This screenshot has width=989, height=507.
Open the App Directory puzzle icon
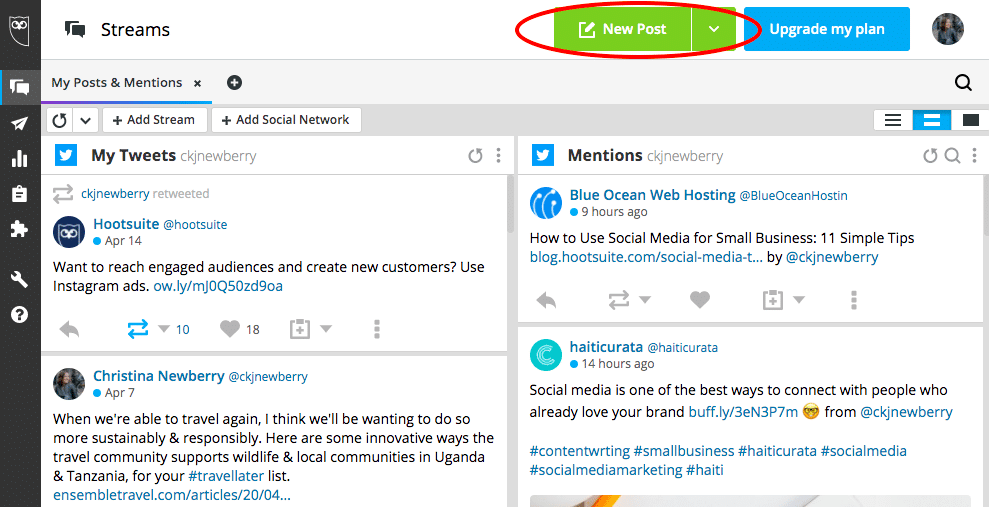click(x=19, y=228)
